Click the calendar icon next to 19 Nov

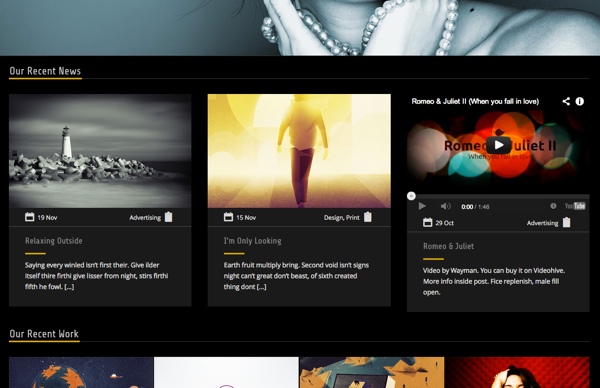pos(29,217)
